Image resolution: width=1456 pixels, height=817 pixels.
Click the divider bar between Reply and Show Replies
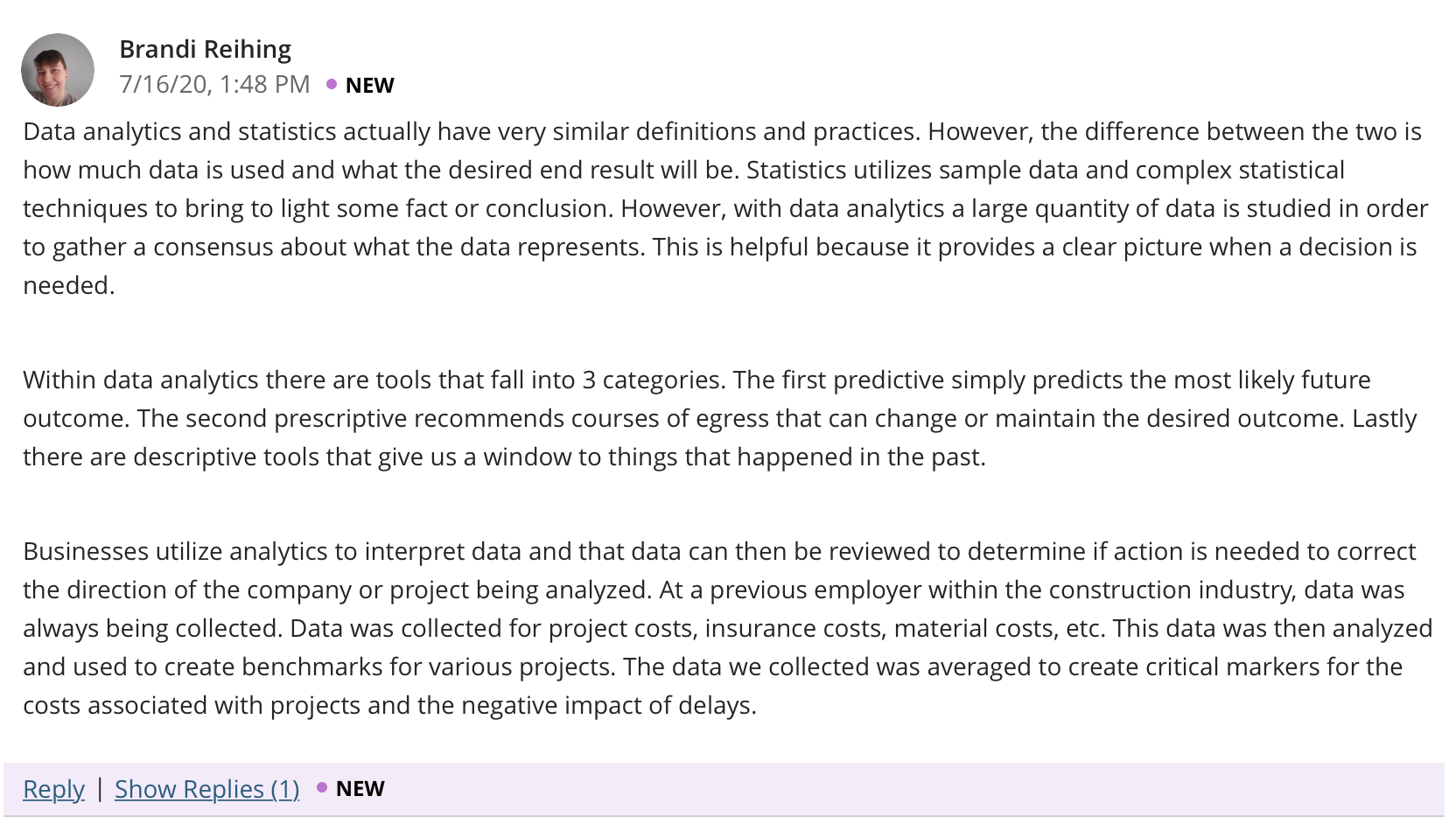tap(100, 789)
